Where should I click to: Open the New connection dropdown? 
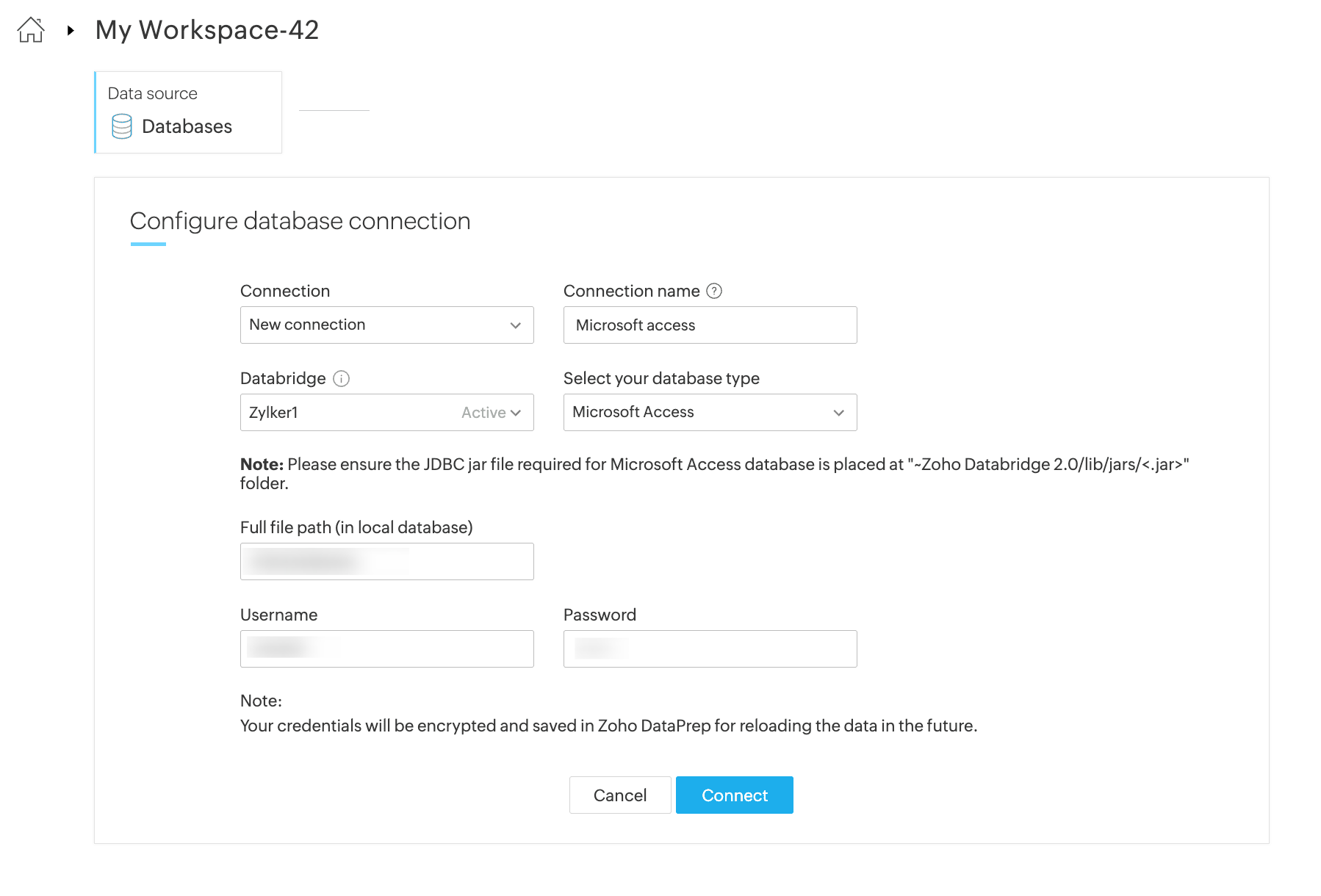386,325
